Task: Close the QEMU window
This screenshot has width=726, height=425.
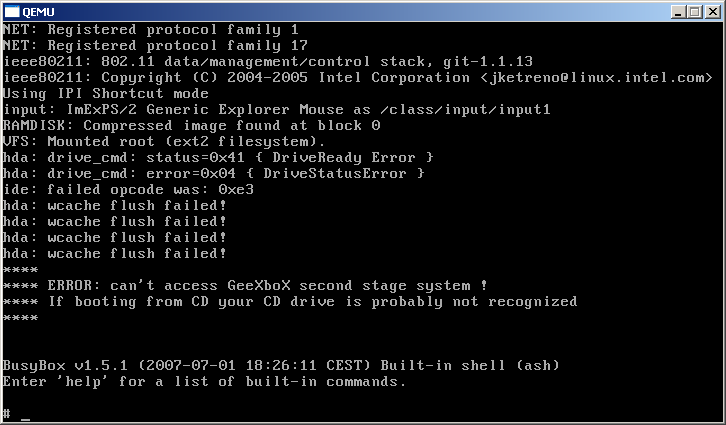Action: [x=711, y=11]
